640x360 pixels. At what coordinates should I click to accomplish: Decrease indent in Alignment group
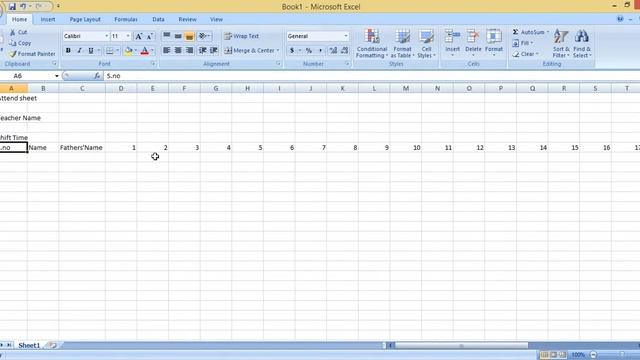[202, 51]
